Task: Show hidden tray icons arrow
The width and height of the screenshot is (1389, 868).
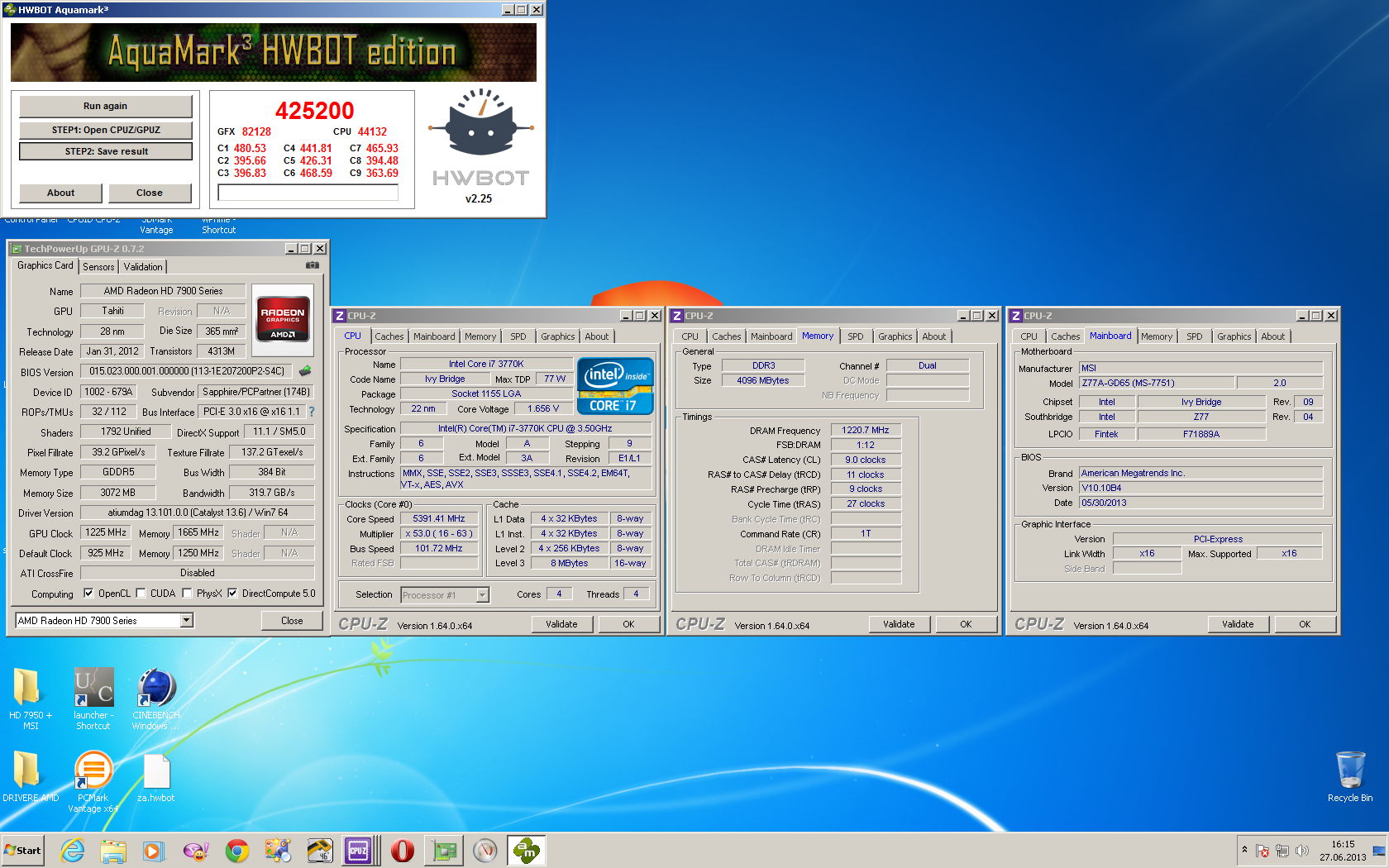Action: (x=1244, y=850)
